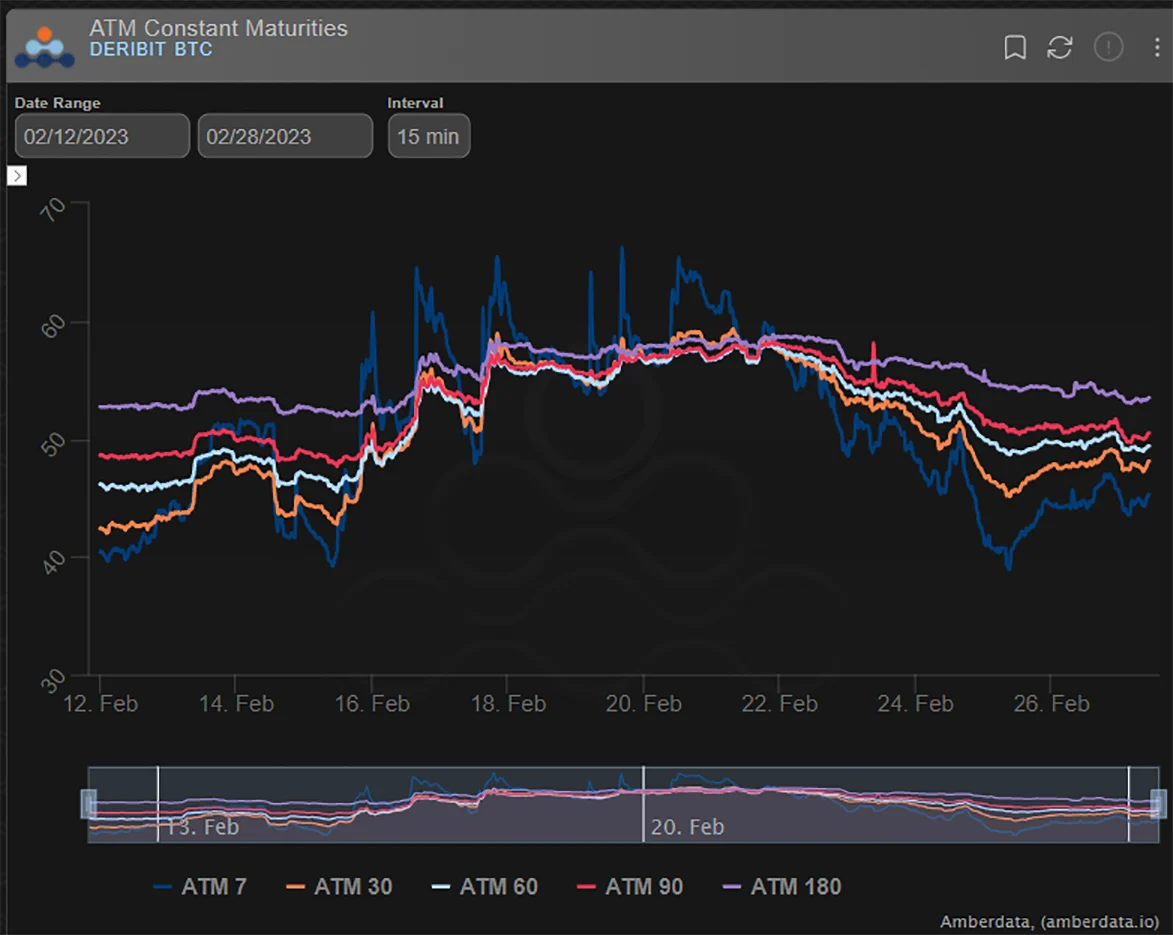This screenshot has height=935, width=1173.
Task: Click the 13. Feb marker in the navigator
Action: point(202,827)
